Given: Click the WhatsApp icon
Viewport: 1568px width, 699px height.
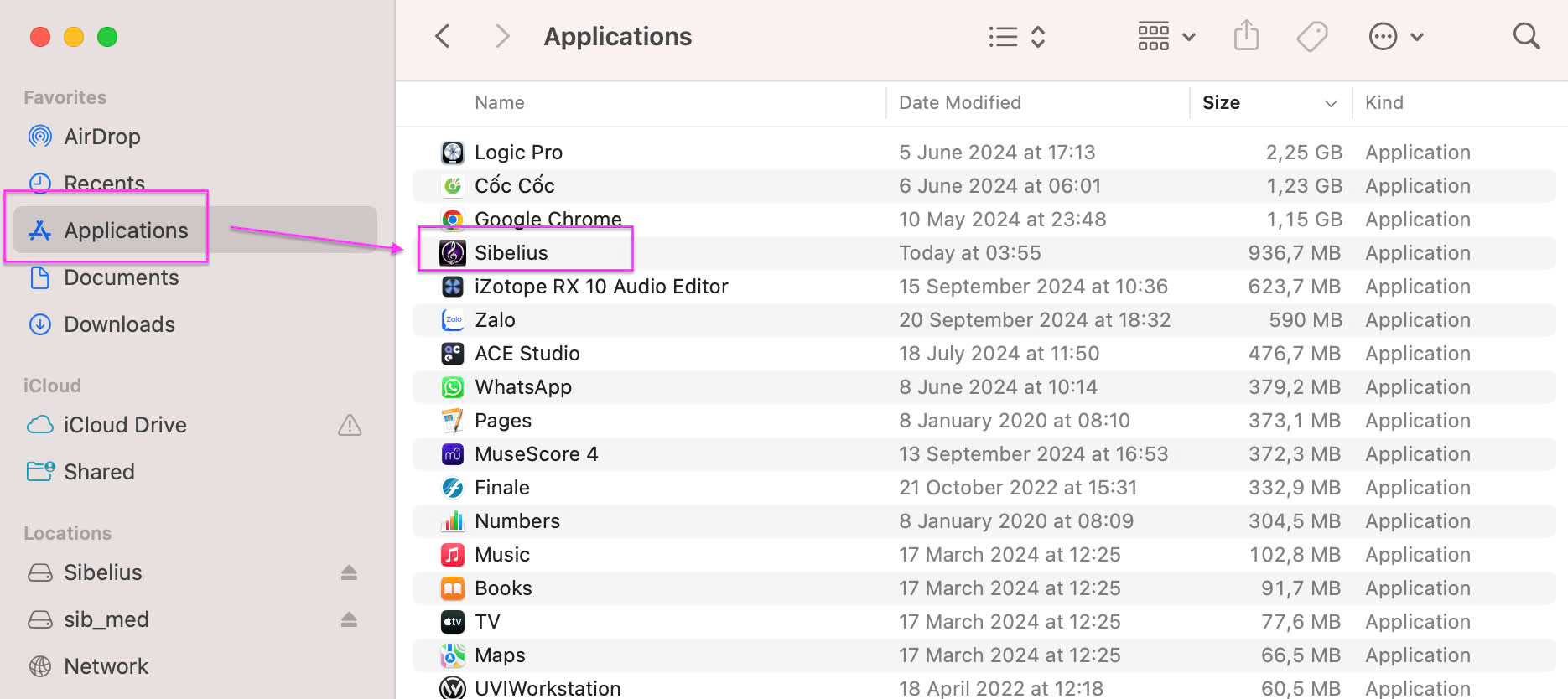Looking at the screenshot, I should point(453,386).
